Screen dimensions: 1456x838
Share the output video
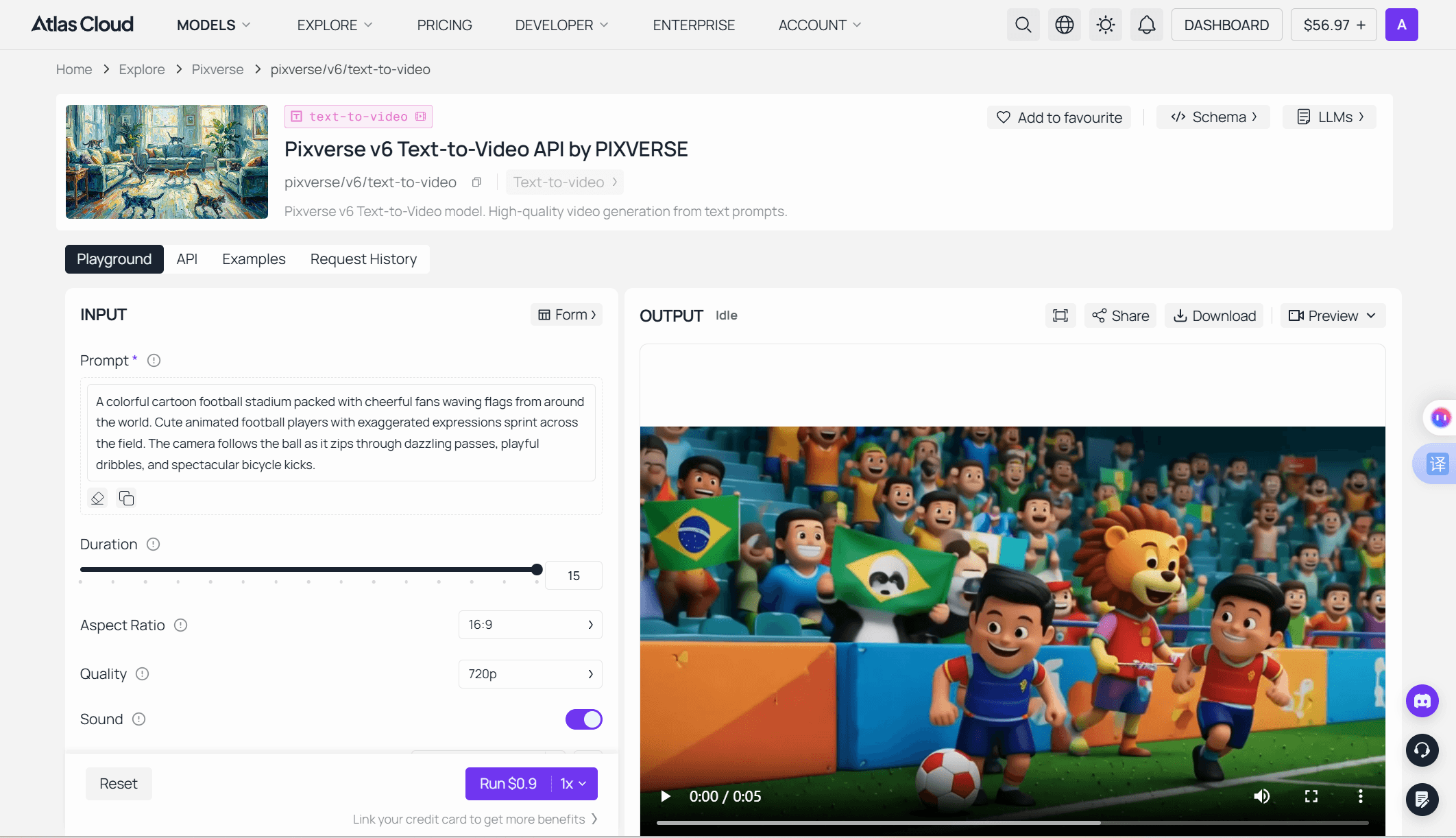[1120, 315]
